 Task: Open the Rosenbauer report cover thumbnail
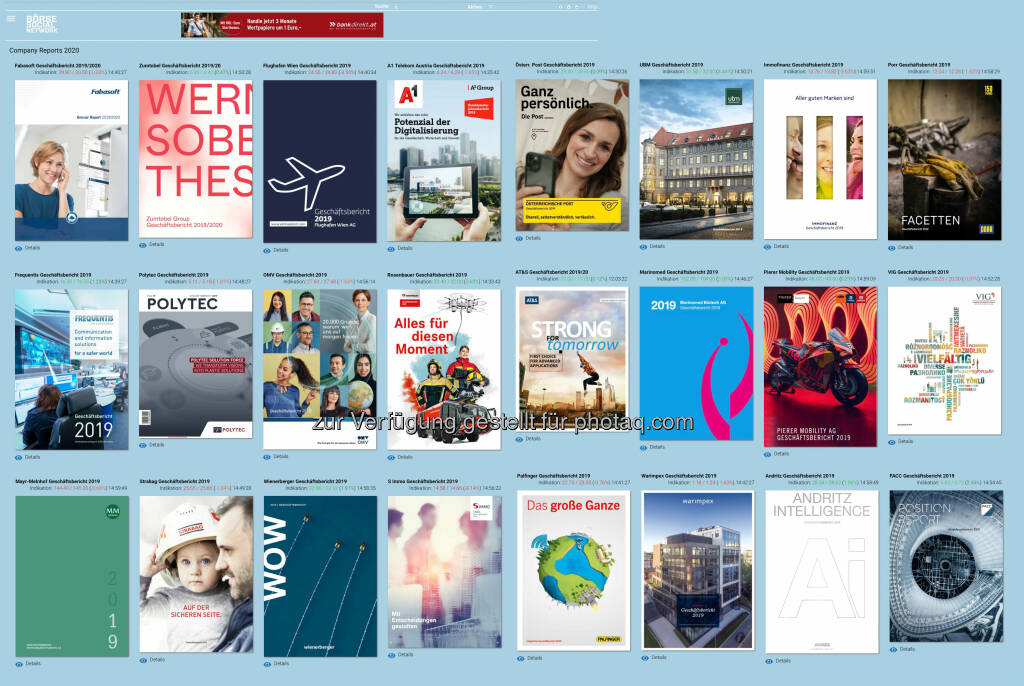point(444,369)
